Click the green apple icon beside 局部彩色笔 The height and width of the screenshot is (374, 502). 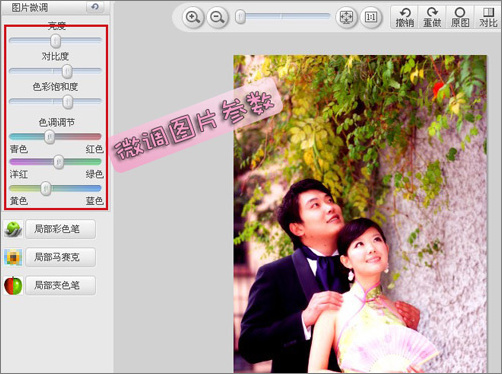pos(13,229)
